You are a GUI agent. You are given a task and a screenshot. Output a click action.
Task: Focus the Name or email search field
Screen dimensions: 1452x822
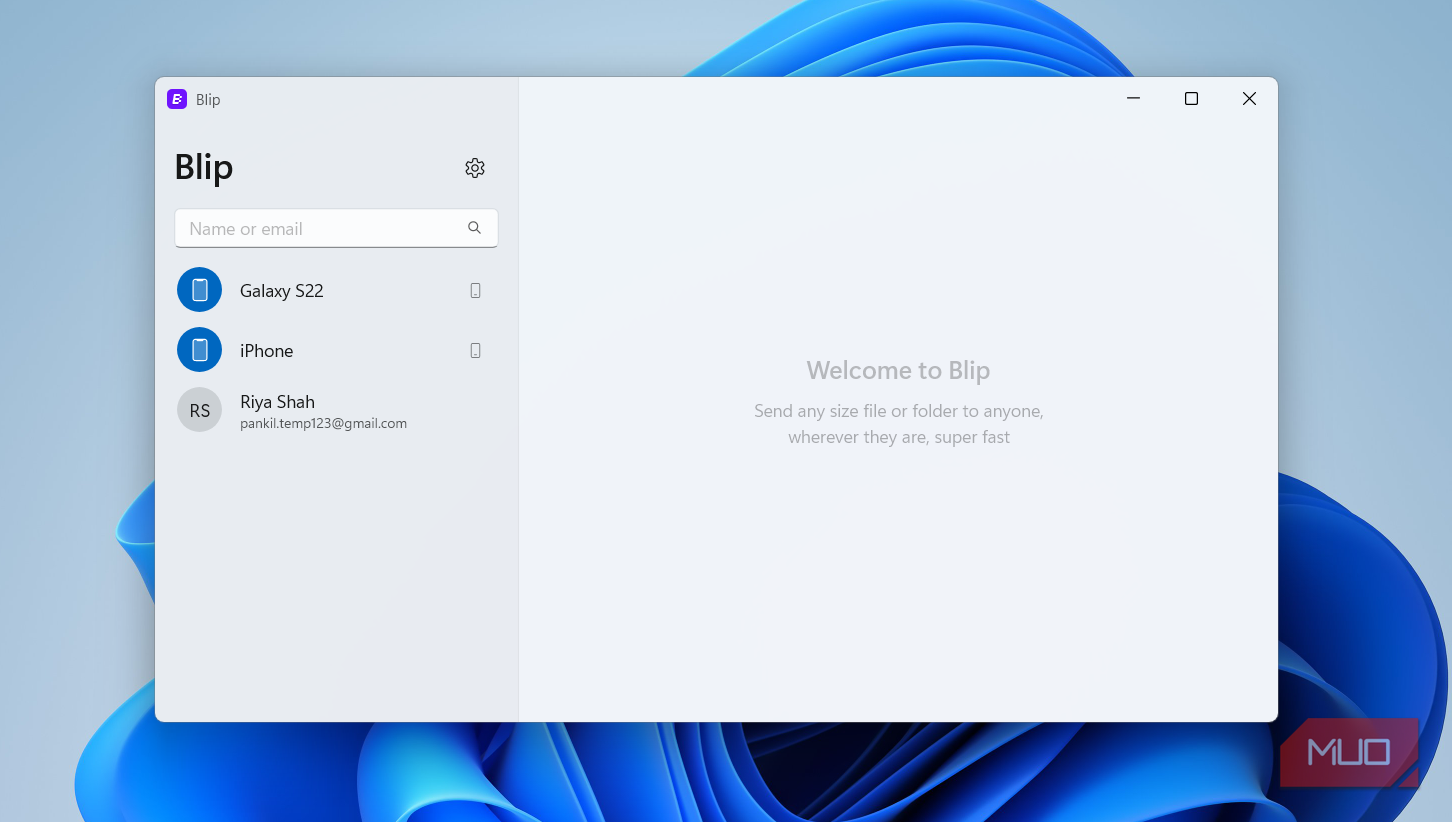click(336, 228)
